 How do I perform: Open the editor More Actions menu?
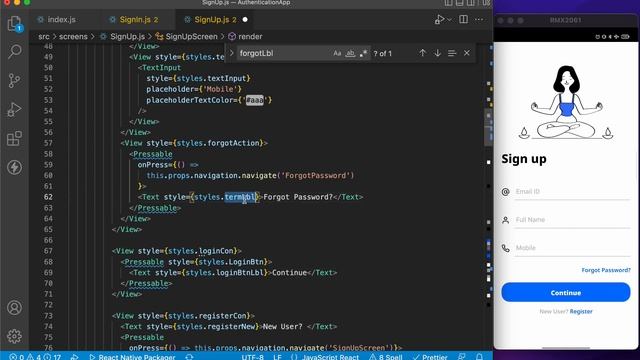pyautogui.click(x=479, y=19)
